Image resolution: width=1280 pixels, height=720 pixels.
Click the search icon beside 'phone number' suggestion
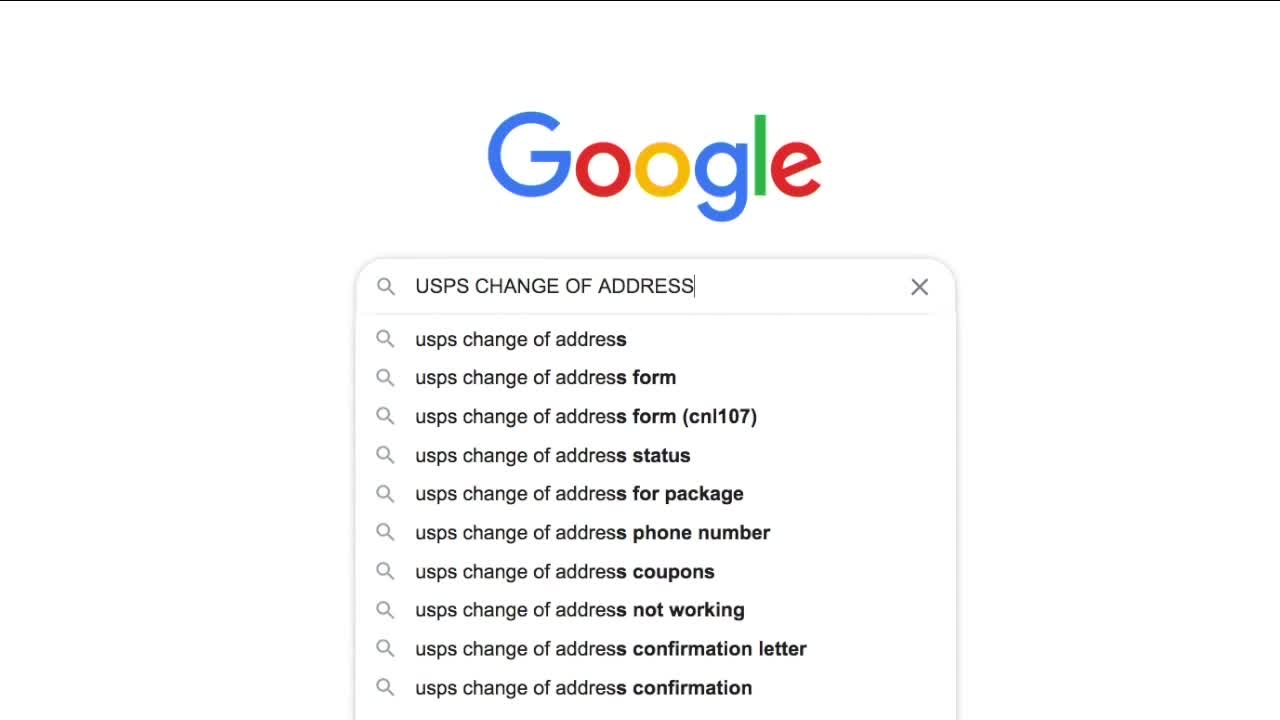coord(385,533)
